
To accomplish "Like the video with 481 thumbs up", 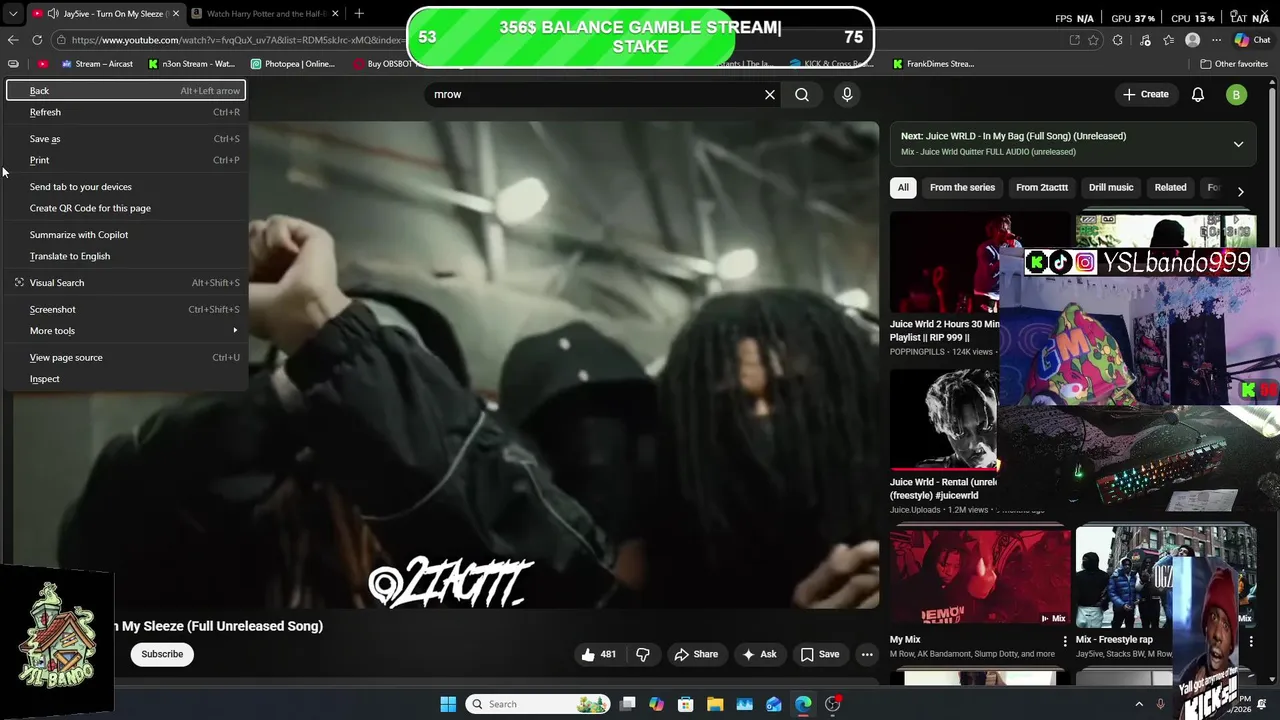I will click(598, 654).
